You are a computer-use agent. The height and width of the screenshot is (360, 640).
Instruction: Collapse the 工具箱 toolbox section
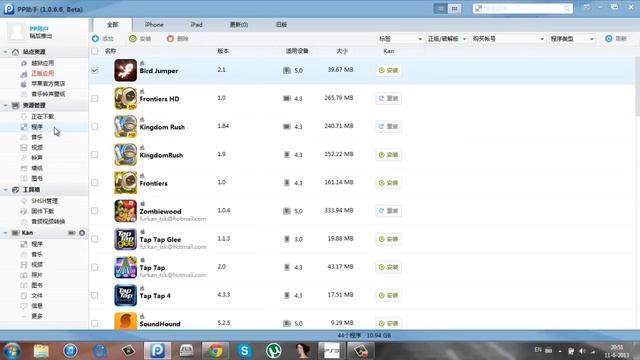tap(5, 190)
